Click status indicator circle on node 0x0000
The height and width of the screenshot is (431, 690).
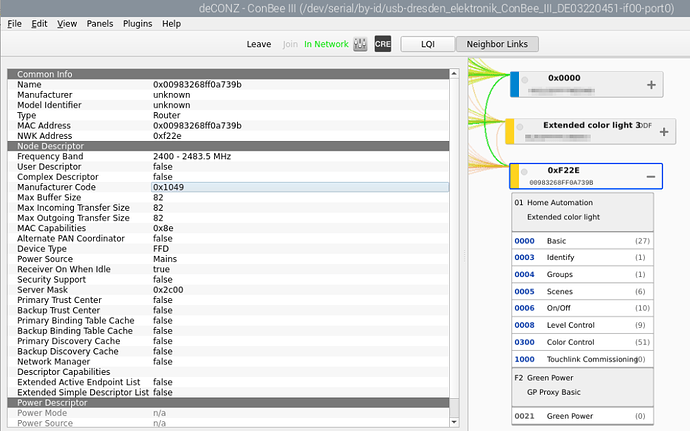click(527, 80)
